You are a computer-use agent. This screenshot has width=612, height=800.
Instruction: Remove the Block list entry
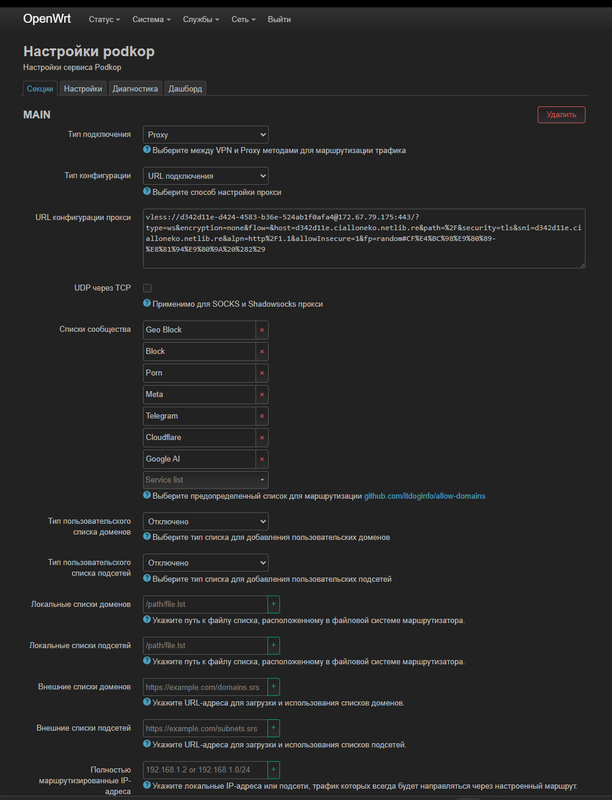(x=262, y=352)
